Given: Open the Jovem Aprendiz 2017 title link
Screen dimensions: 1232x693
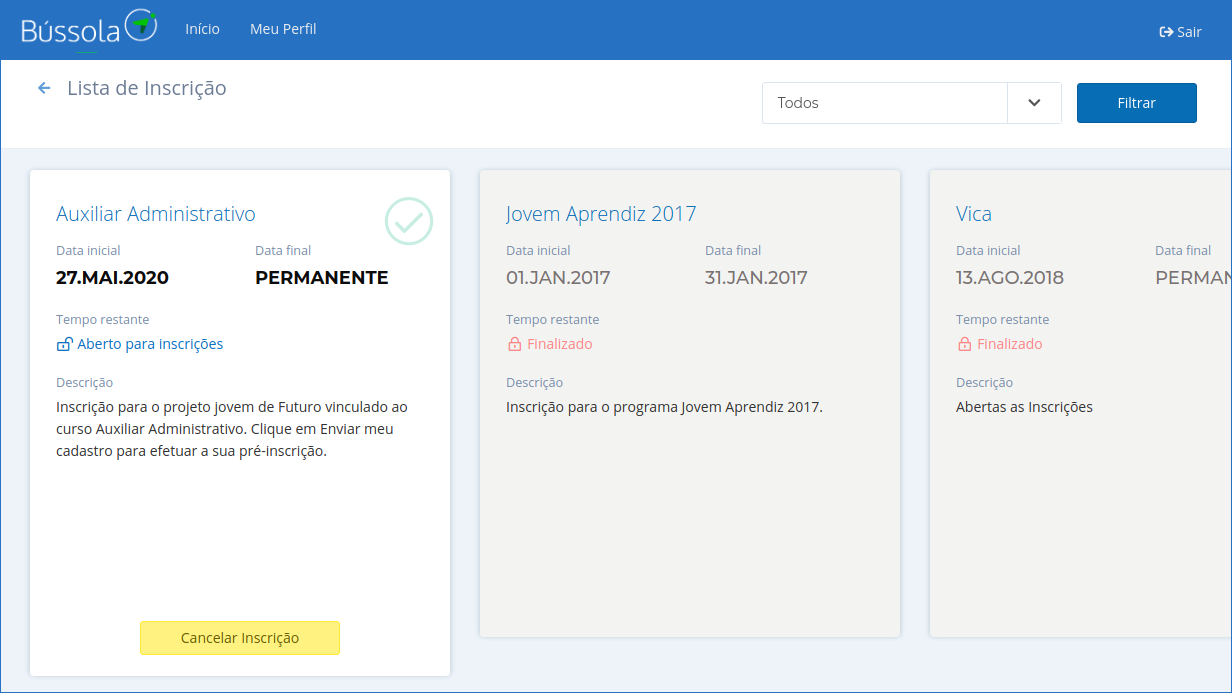Looking at the screenshot, I should click(601, 214).
